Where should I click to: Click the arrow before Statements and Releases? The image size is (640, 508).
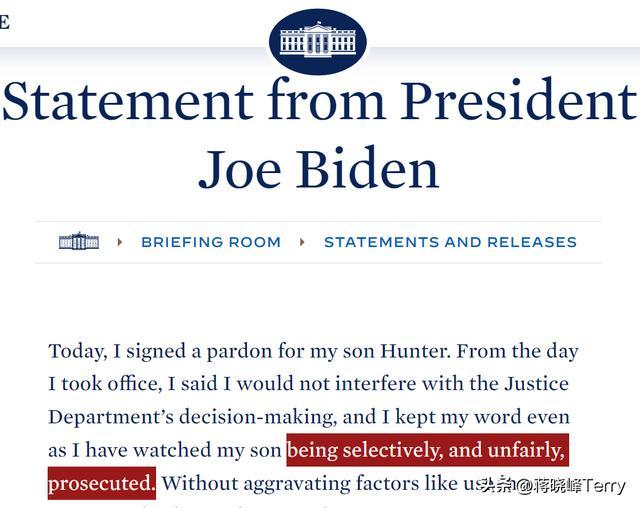click(302, 242)
